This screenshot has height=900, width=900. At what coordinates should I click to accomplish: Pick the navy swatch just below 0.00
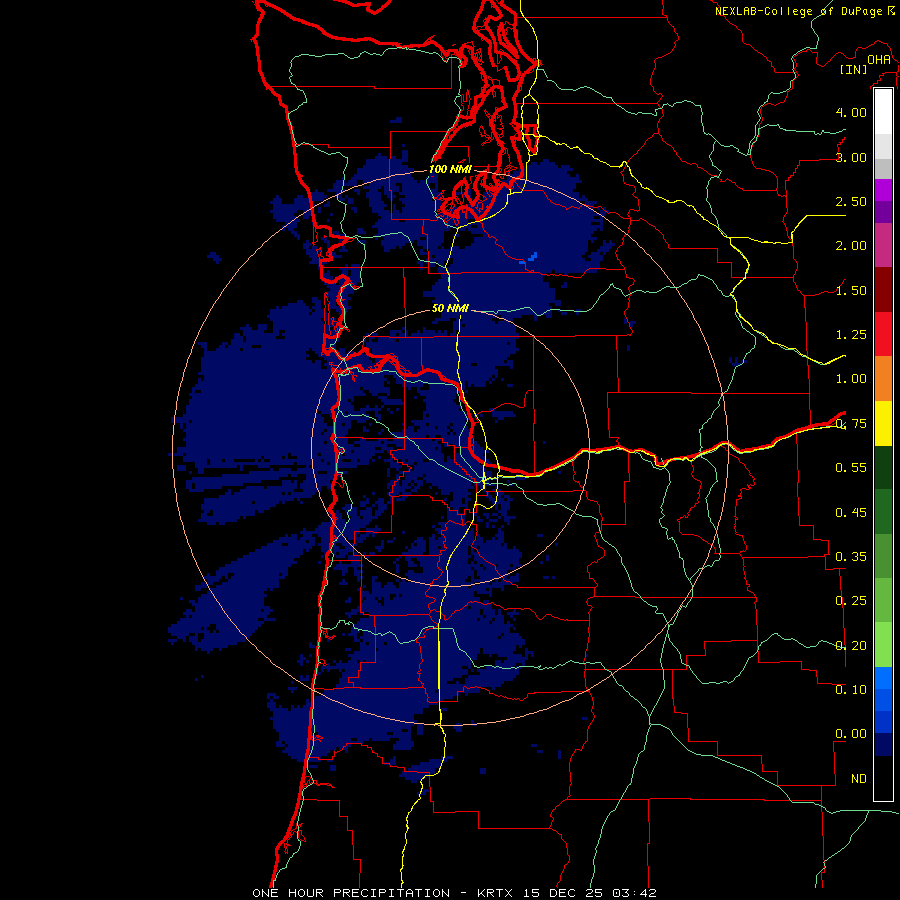pos(883,745)
